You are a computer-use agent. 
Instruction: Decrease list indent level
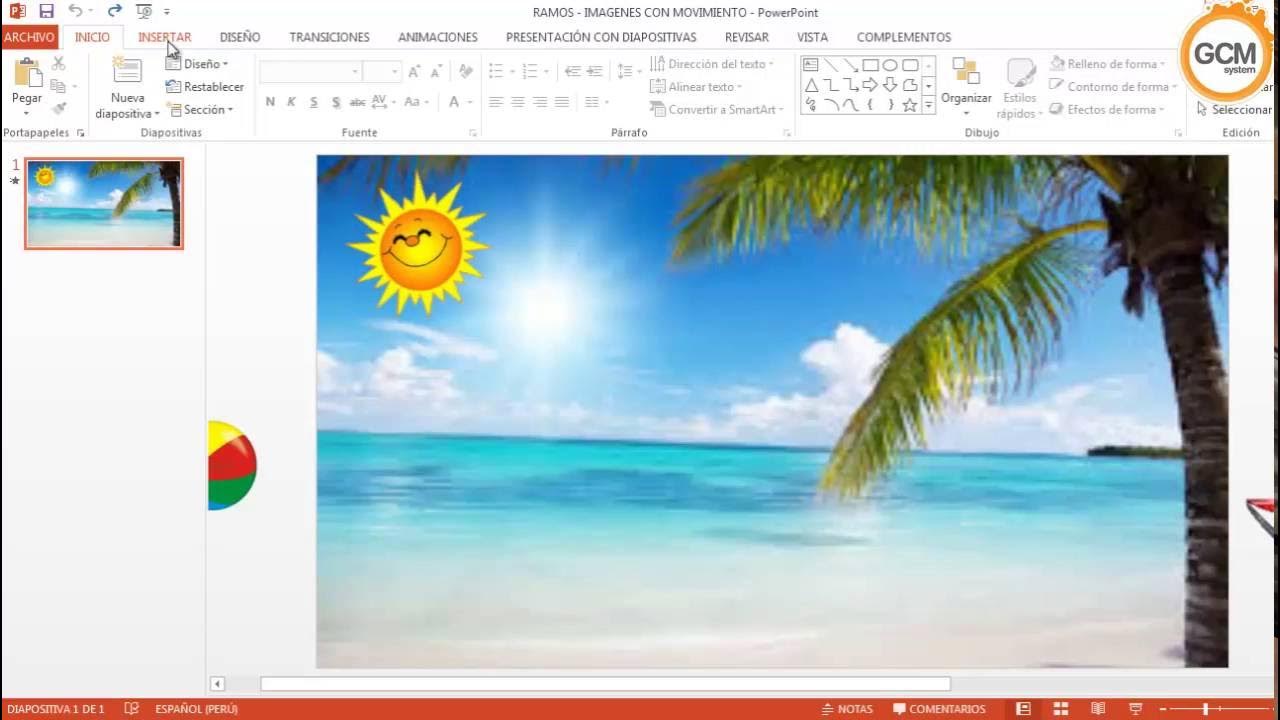point(572,72)
